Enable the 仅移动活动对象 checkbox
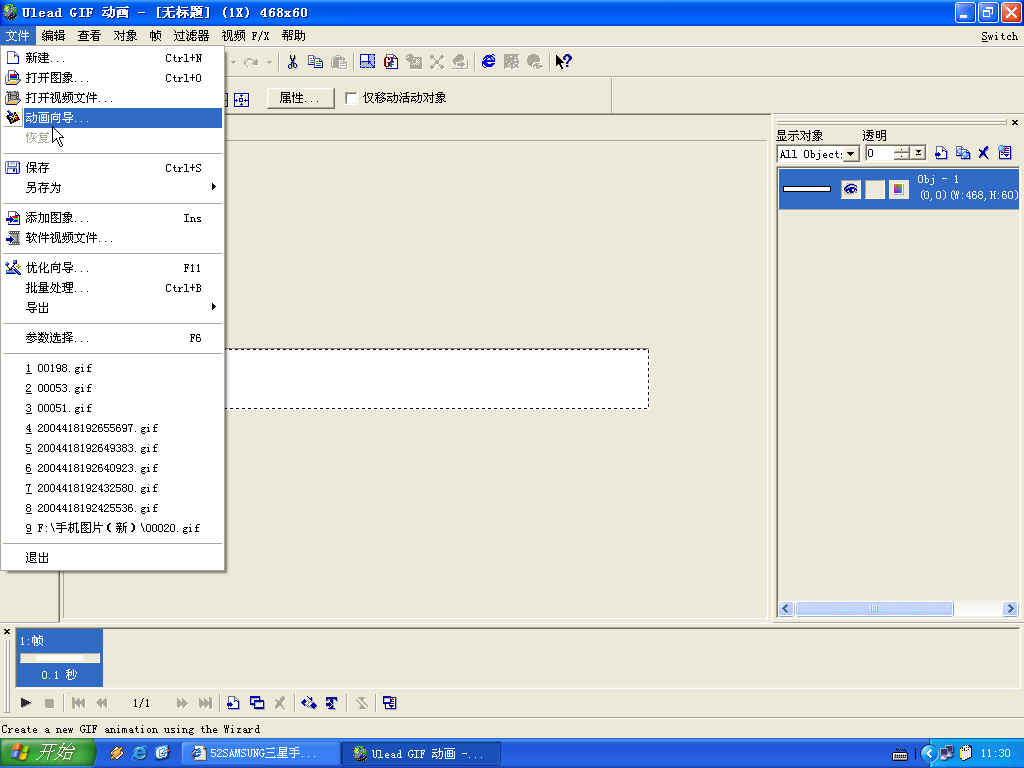Image resolution: width=1024 pixels, height=768 pixels. click(x=351, y=97)
